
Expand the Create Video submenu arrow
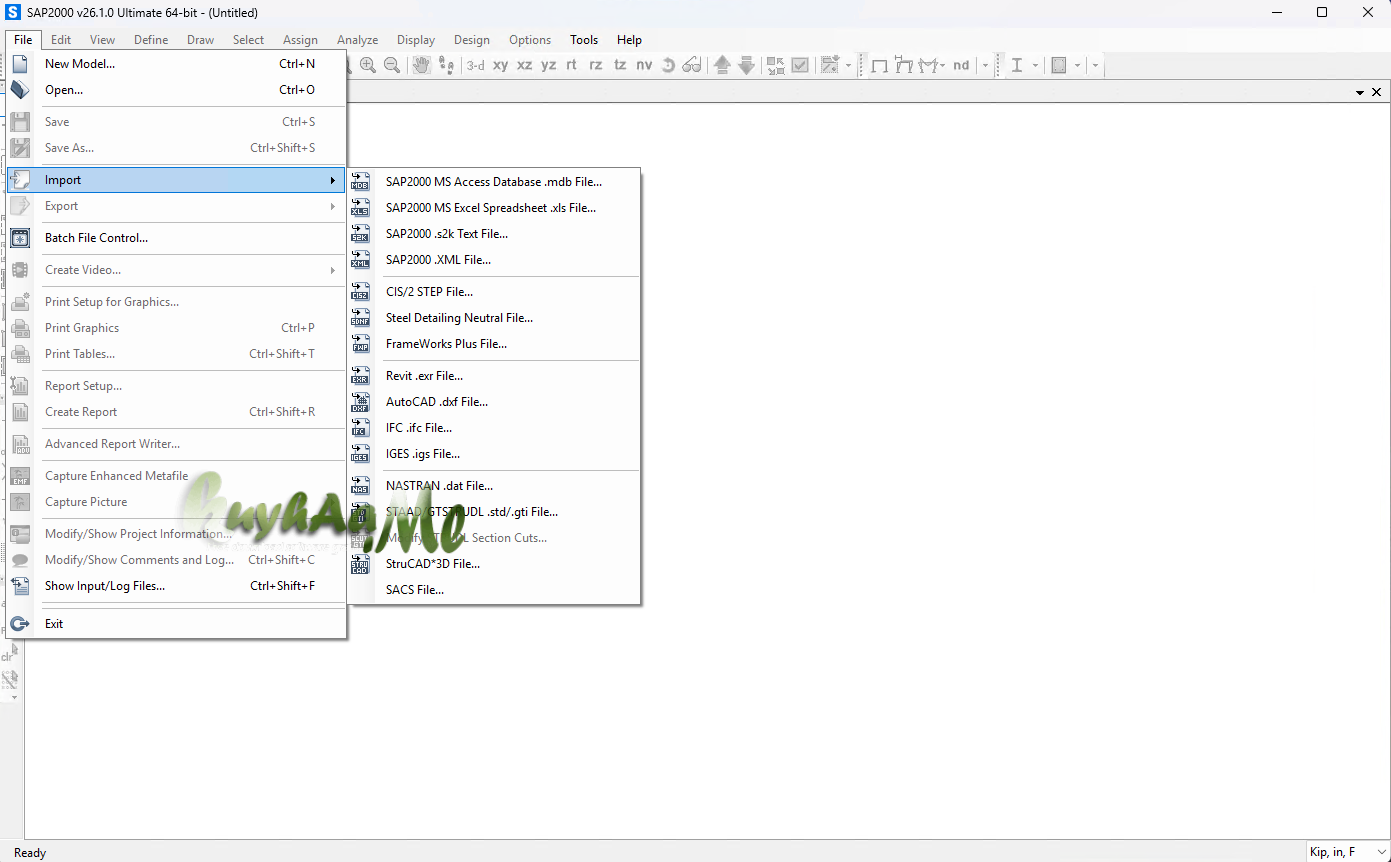[333, 270]
